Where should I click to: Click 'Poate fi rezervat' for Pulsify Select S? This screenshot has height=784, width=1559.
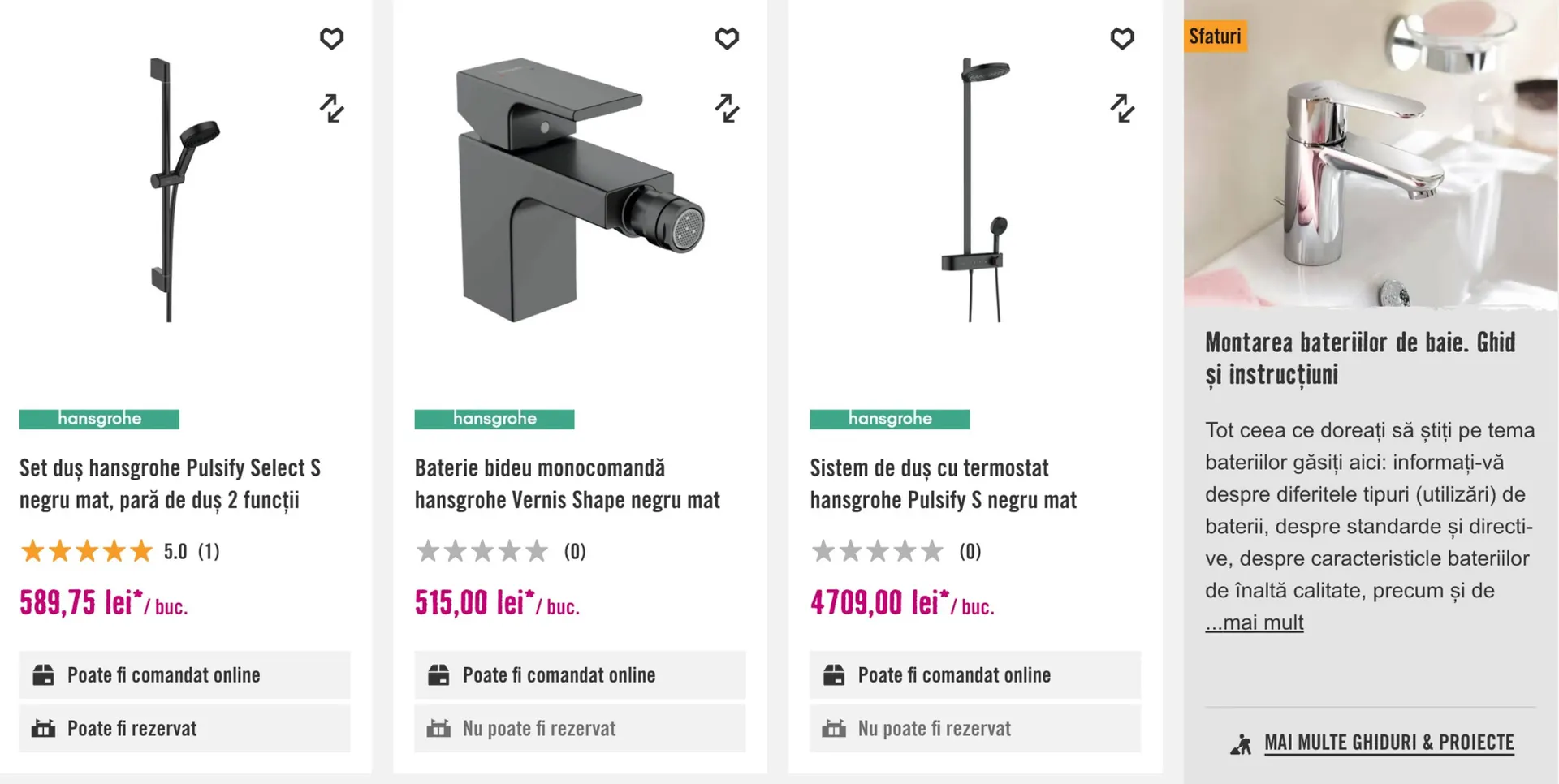coord(132,729)
